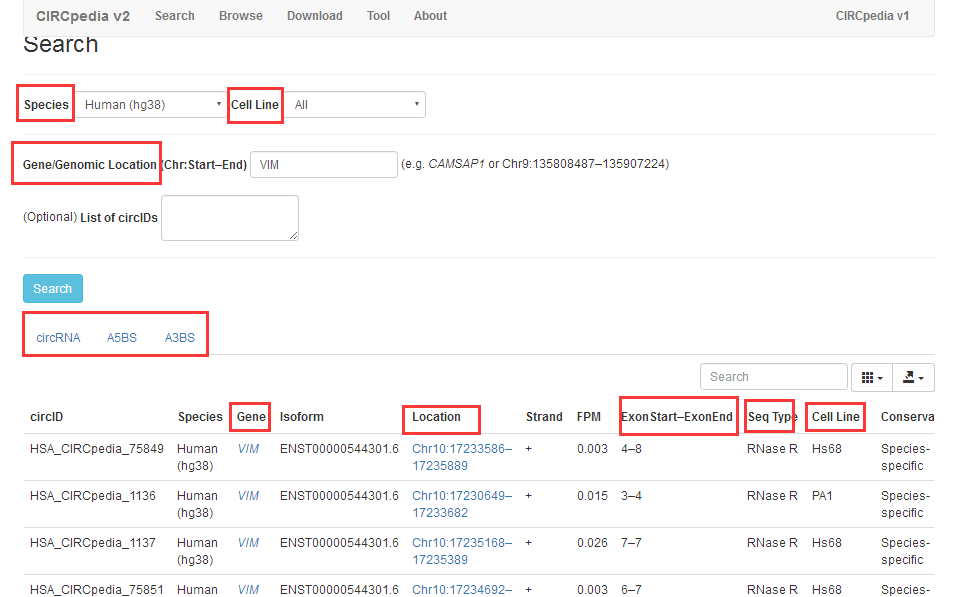This screenshot has width=962, height=597.
Task: Click the List of circIDs text area
Action: point(229,218)
